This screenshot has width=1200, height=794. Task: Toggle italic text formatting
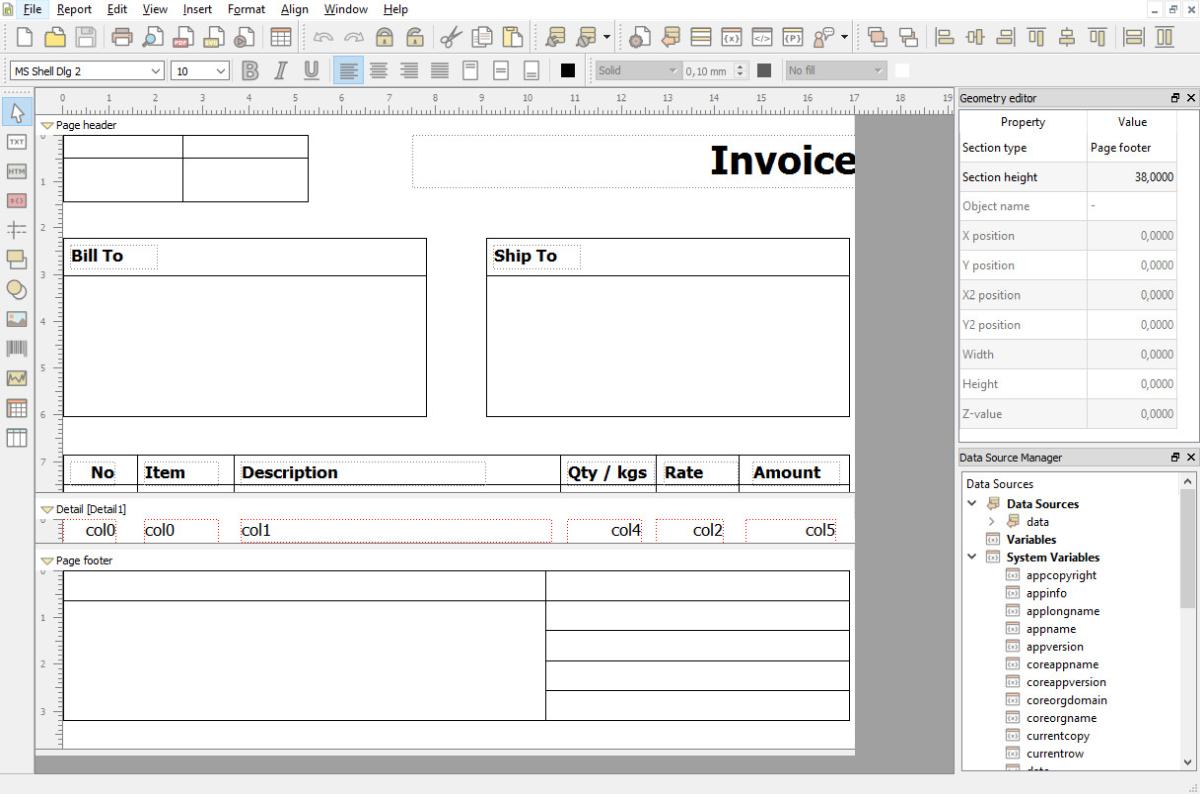click(281, 70)
